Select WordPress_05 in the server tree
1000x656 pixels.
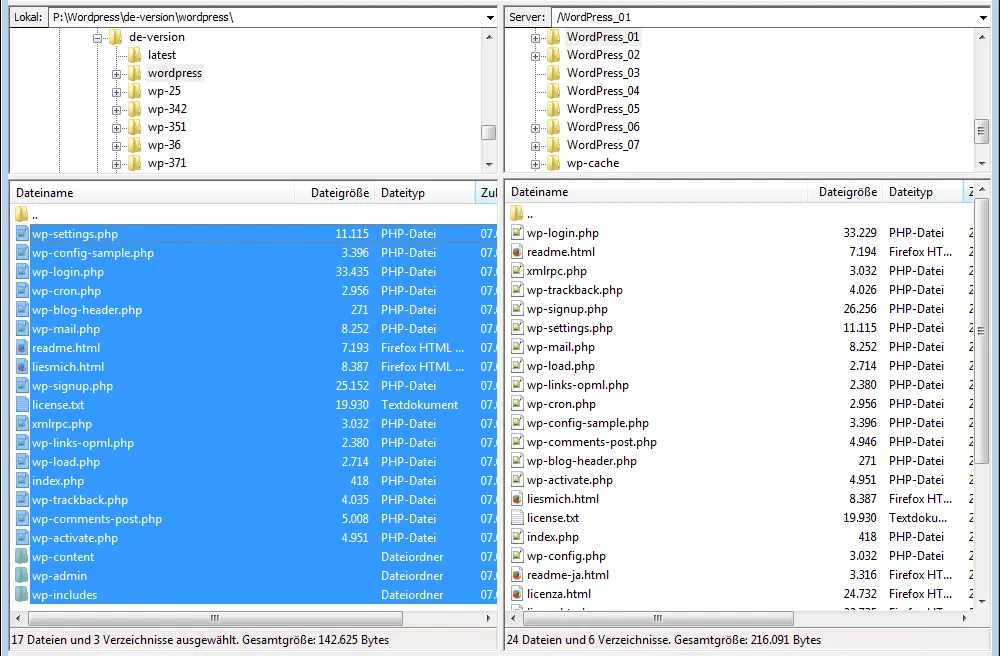(603, 109)
